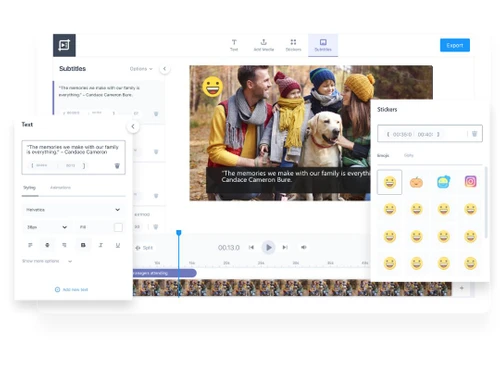
Task: Choose the highlighted smiley emoji sticker
Action: tap(389, 182)
